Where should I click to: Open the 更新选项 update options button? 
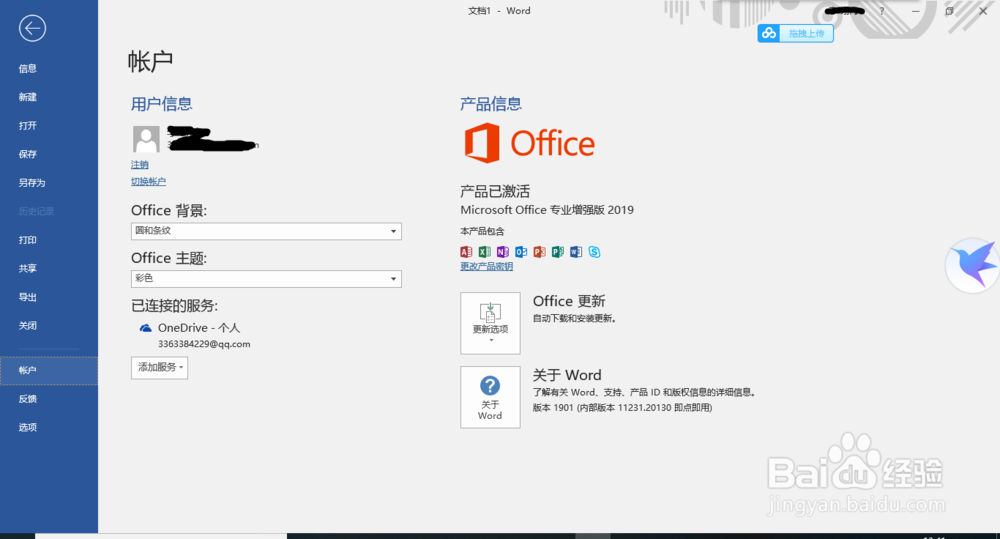(490, 323)
